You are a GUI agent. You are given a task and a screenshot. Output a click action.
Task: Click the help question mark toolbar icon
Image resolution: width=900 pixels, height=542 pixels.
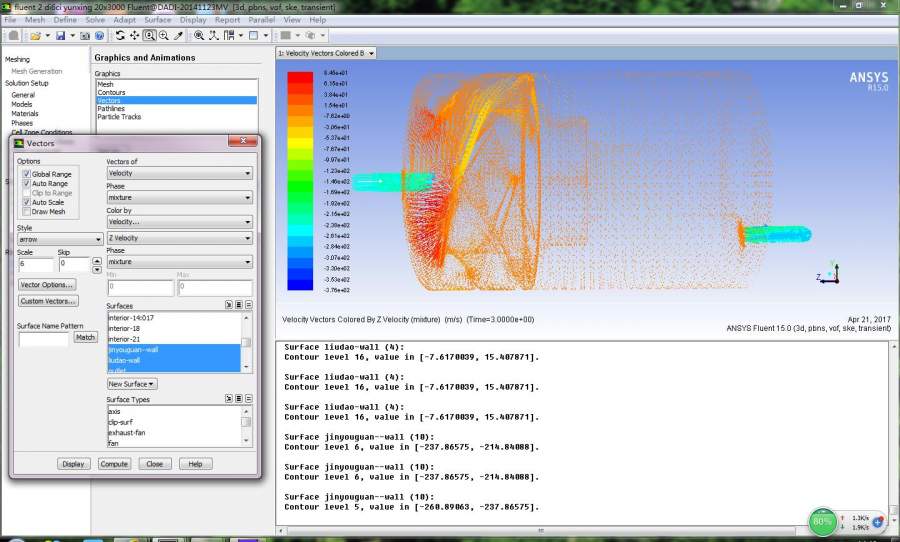[x=99, y=36]
